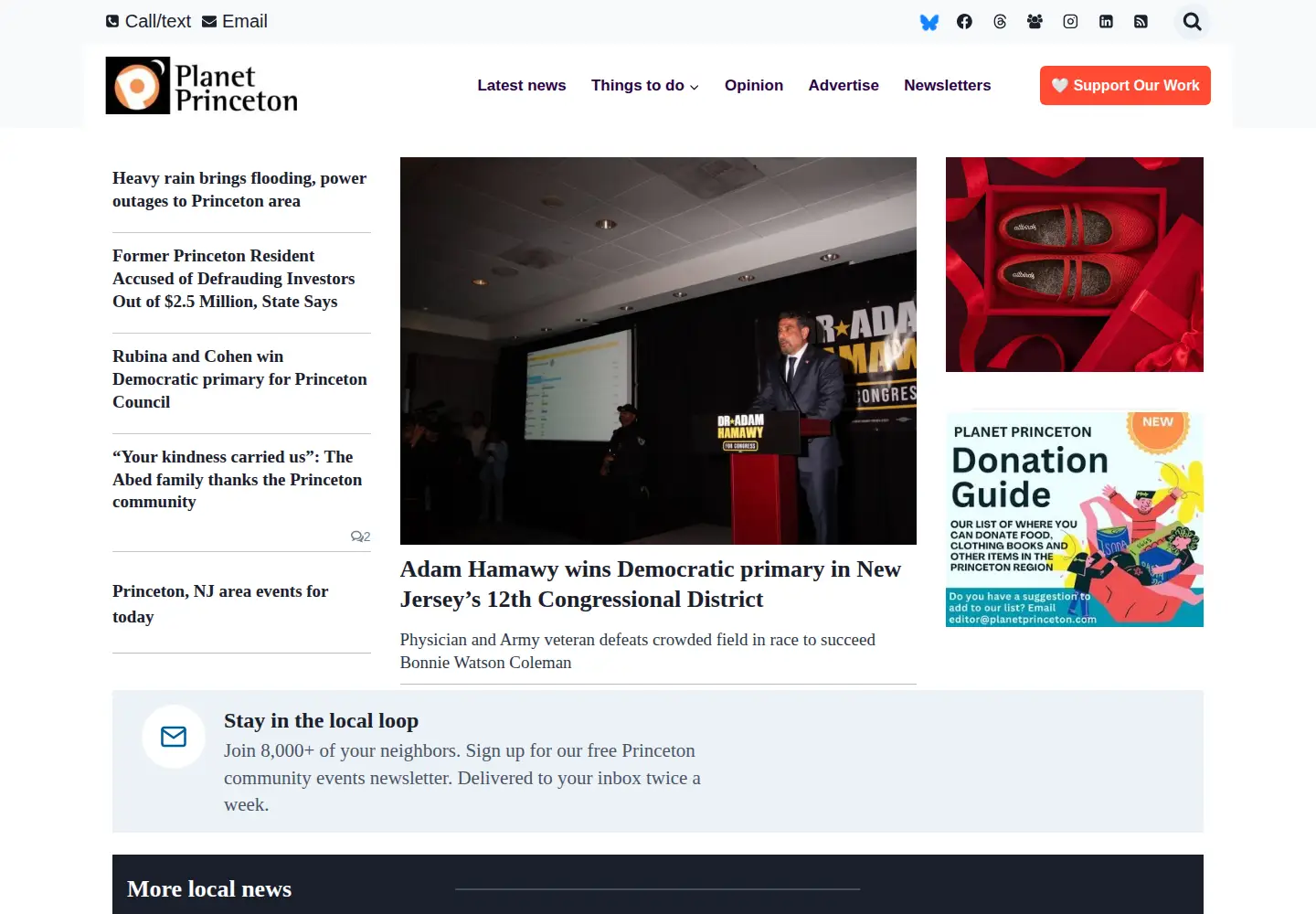
Task: Open the Instagram icon
Action: click(1070, 22)
